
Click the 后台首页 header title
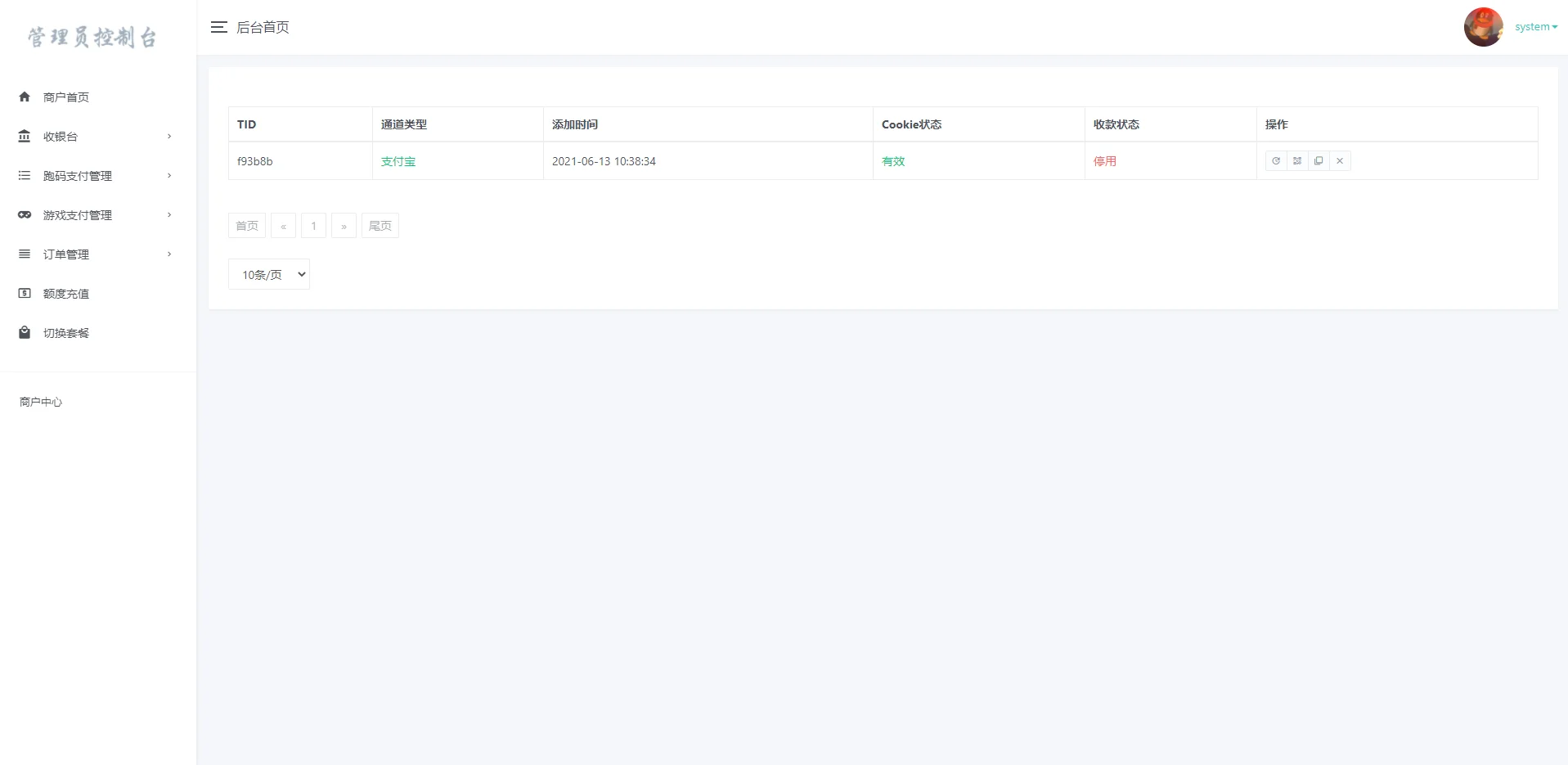click(263, 27)
